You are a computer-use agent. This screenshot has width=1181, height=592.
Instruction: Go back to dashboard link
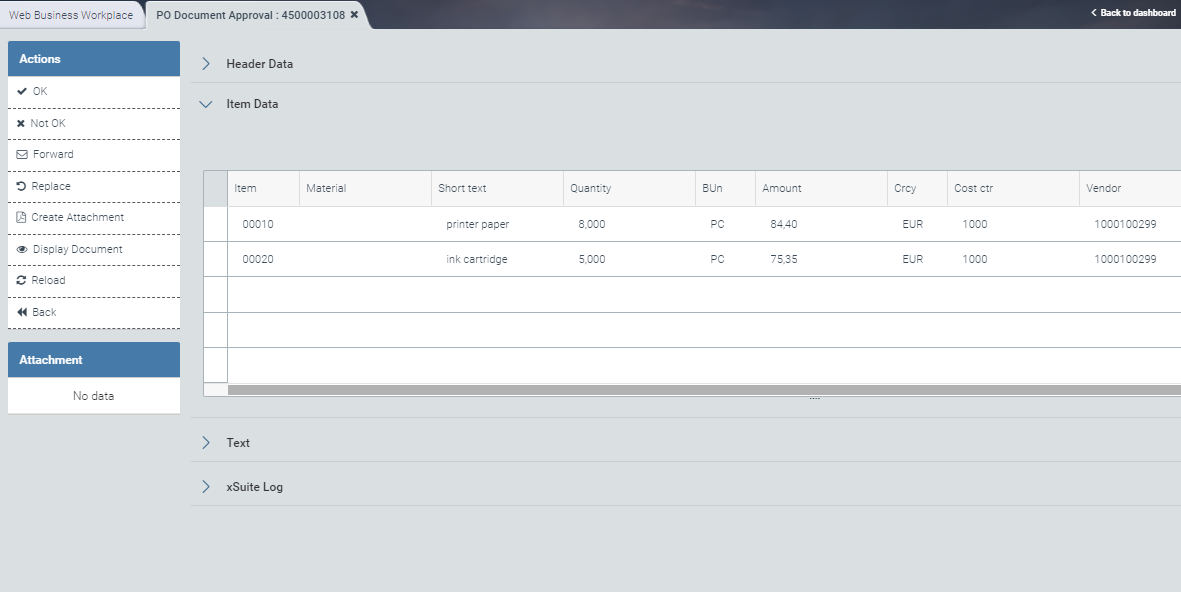(1133, 13)
